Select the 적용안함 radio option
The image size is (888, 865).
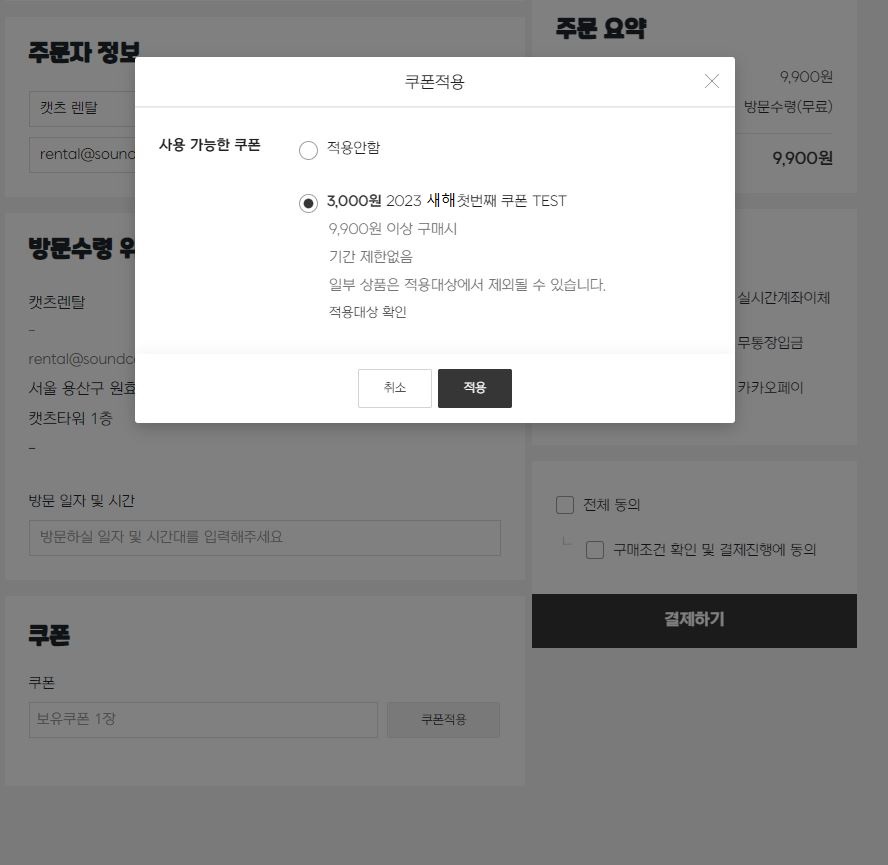(308, 150)
